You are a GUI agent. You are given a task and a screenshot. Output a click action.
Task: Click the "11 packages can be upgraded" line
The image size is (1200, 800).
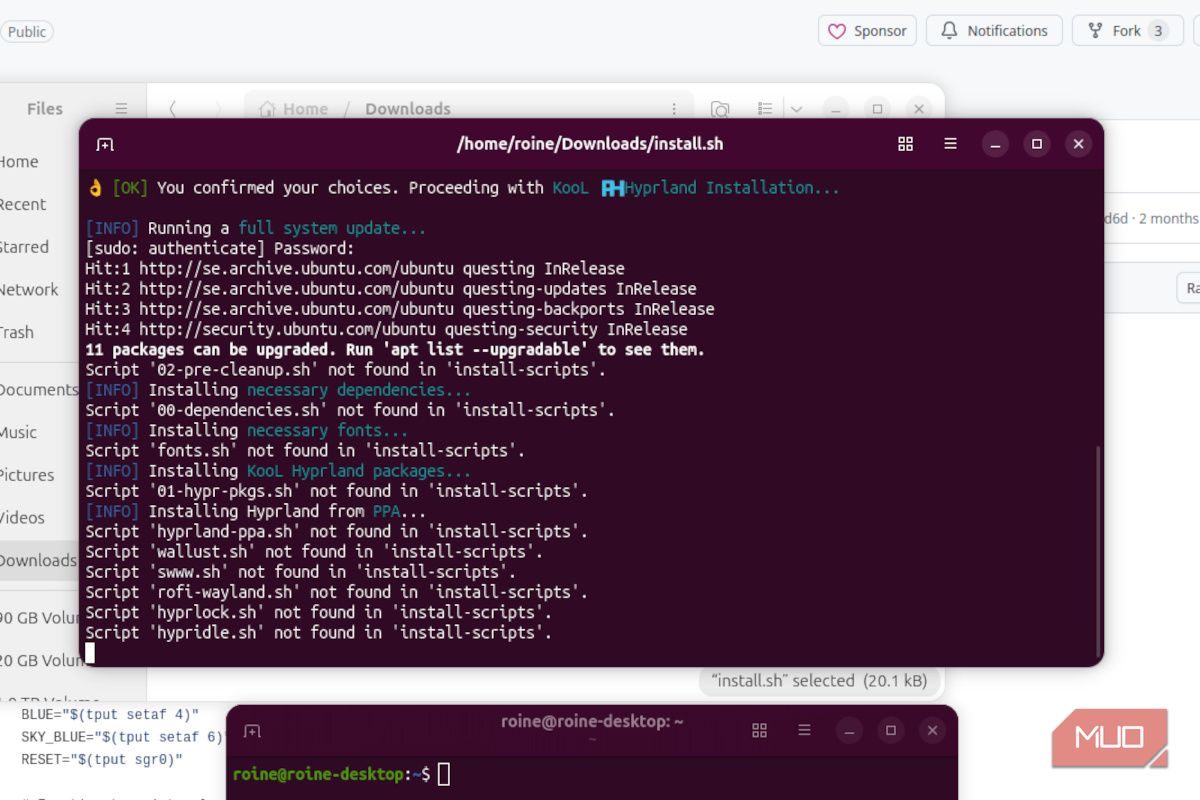point(395,350)
